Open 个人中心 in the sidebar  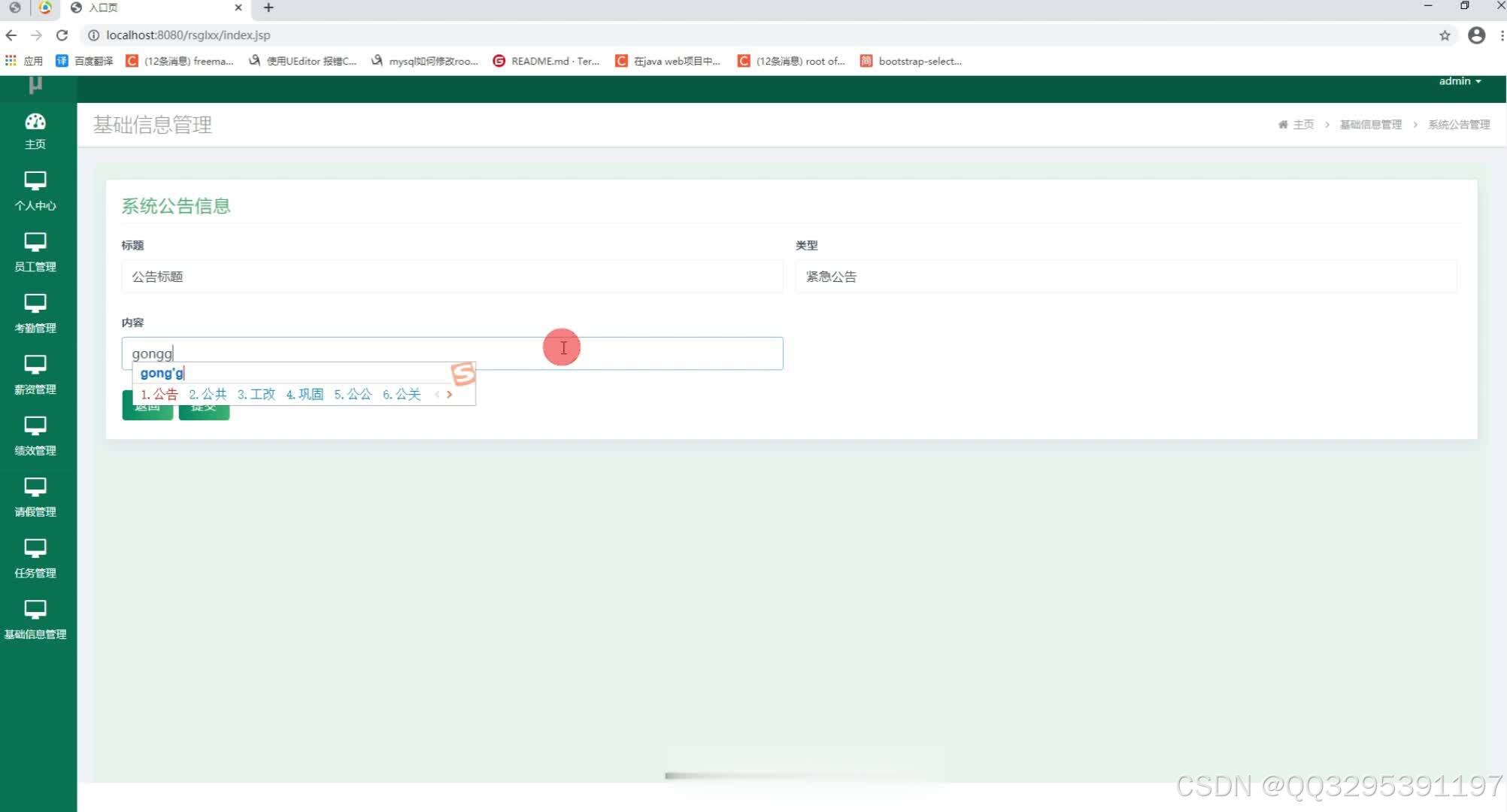[x=35, y=191]
